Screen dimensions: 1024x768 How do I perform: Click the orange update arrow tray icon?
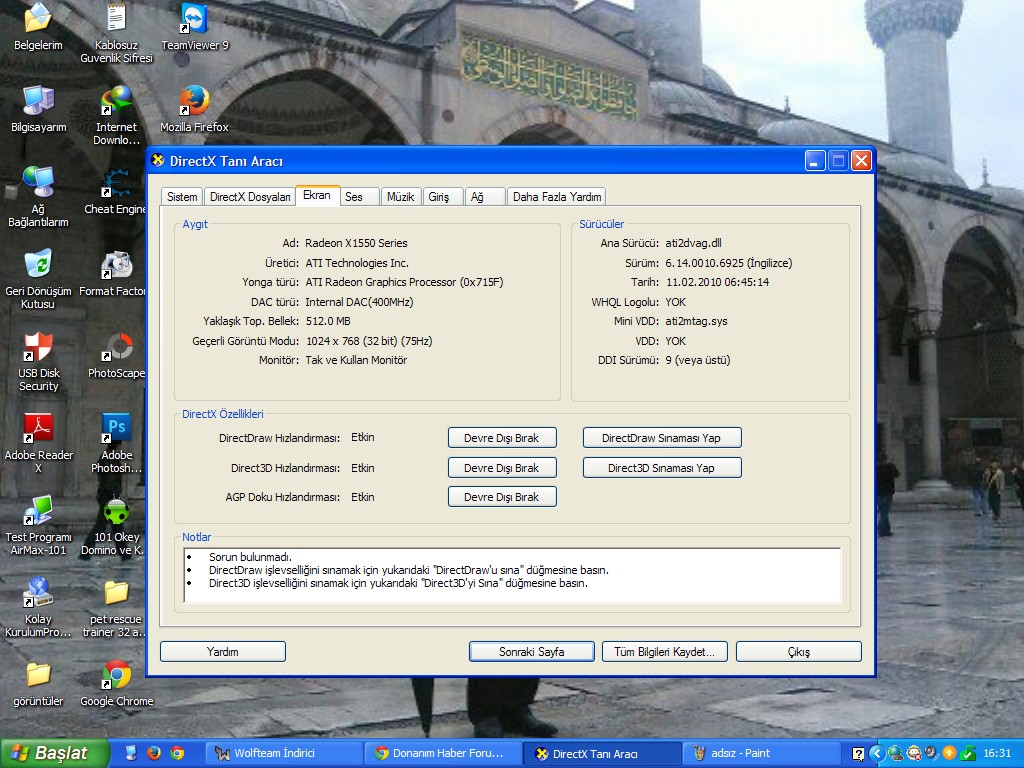coord(950,753)
